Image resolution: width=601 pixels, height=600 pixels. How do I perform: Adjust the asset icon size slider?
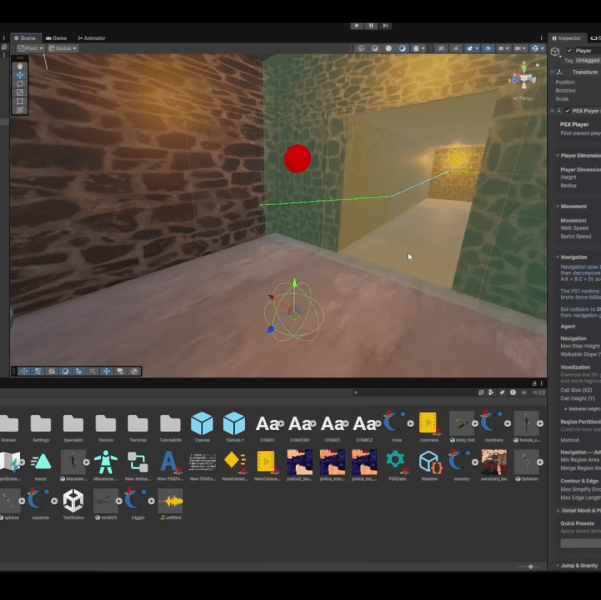coord(530,567)
